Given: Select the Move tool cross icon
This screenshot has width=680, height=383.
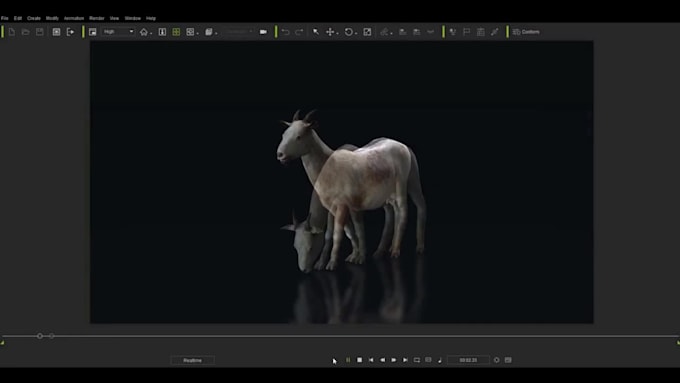Looking at the screenshot, I should tap(330, 32).
